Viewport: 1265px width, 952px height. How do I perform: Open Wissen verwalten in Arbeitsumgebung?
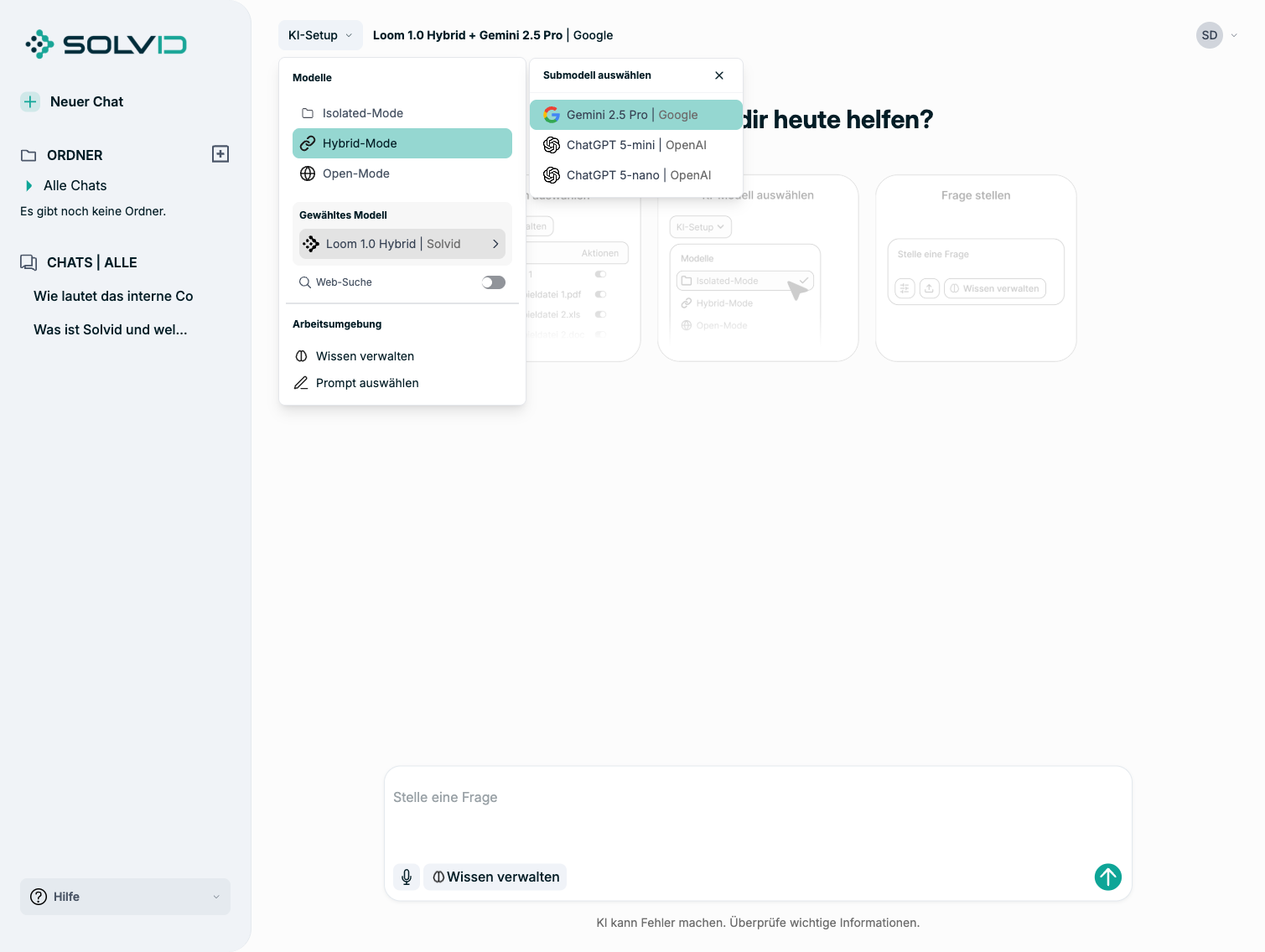402,356
